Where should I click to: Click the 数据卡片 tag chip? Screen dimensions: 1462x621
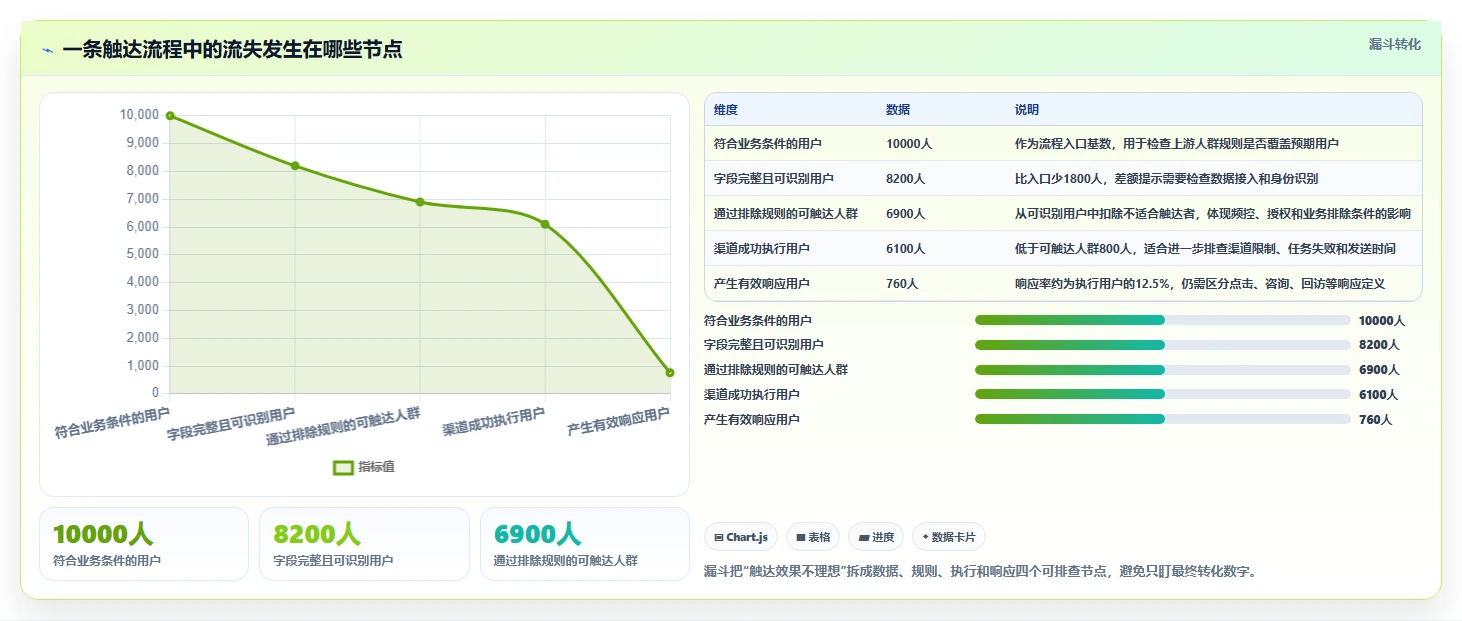(x=949, y=537)
